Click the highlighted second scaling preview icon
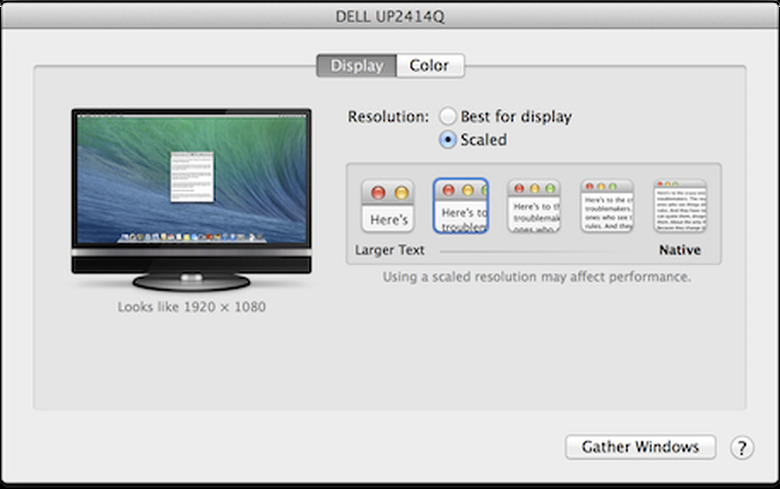The height and width of the screenshot is (489, 780). coord(461,206)
